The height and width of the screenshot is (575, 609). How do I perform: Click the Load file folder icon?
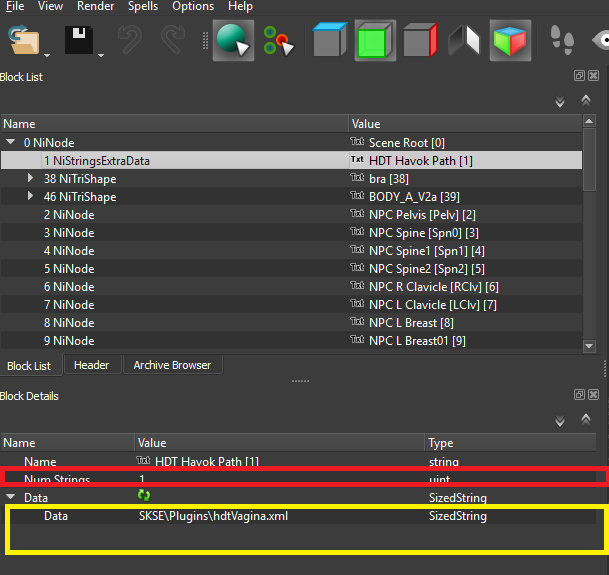click(24, 40)
